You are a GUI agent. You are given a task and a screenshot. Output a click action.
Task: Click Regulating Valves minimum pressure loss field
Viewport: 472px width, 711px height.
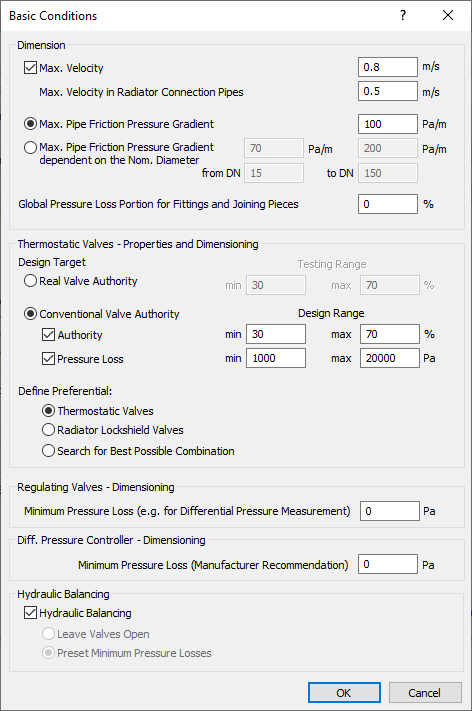pyautogui.click(x=389, y=511)
